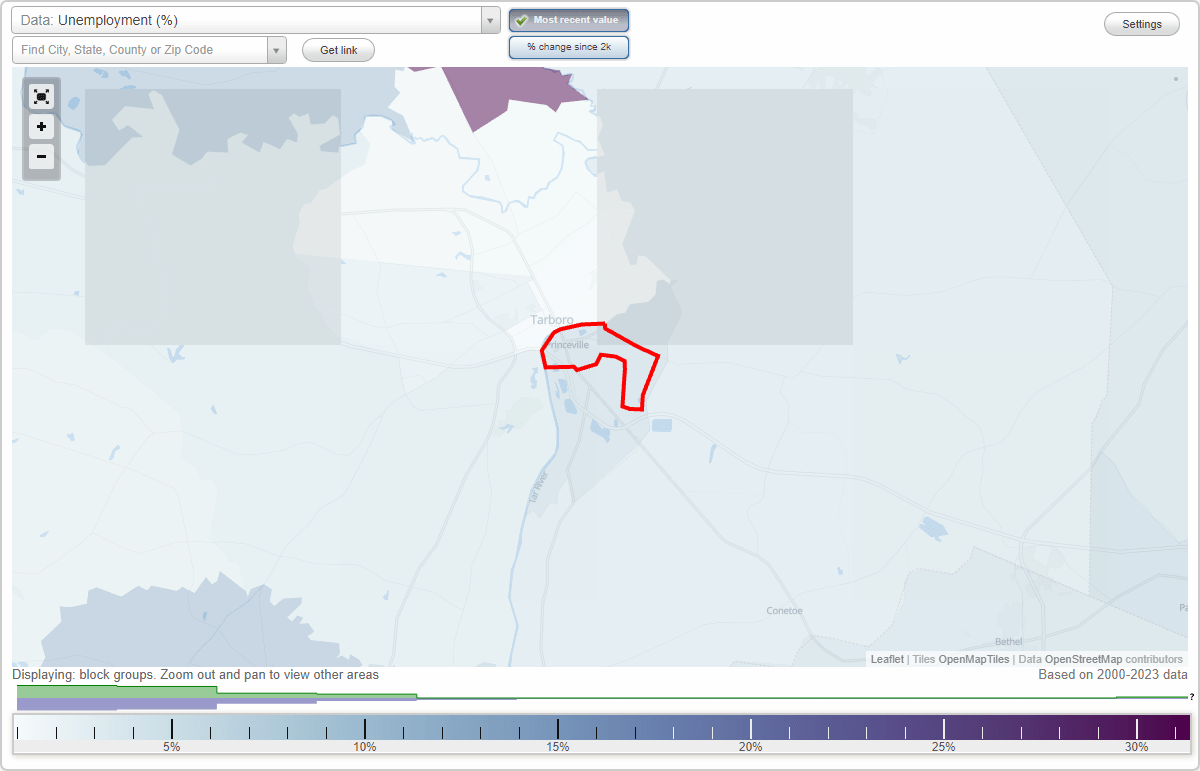Click the Data dropdown showing Unemployment (%)
1200x771 pixels.
250,20
